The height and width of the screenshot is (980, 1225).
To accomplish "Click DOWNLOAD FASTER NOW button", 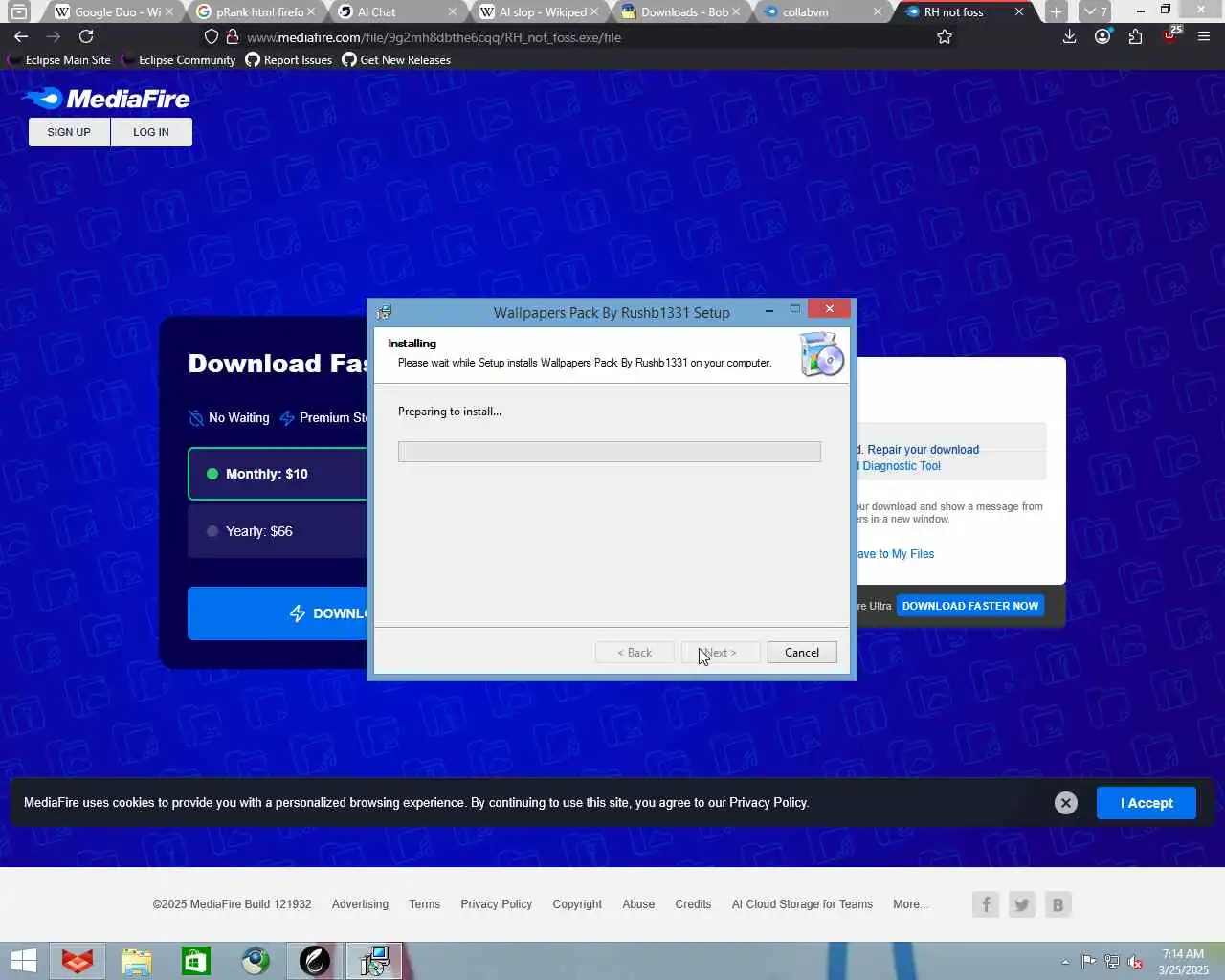I will [969, 606].
